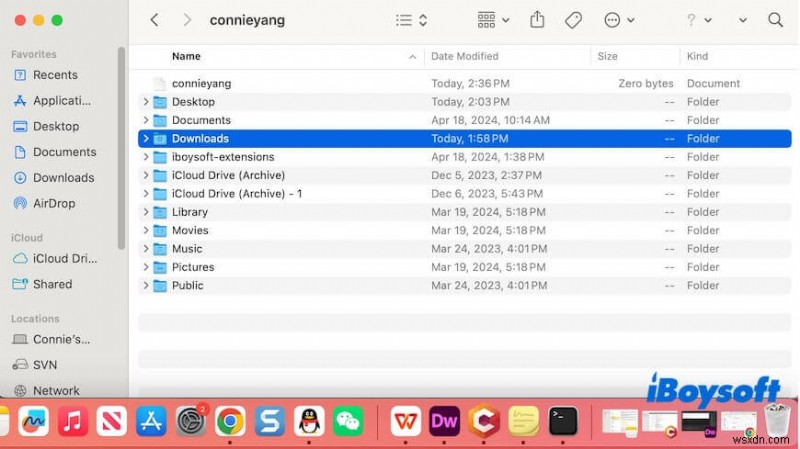Open Stickies in the Dock
The height and width of the screenshot is (449, 800).
tap(523, 421)
